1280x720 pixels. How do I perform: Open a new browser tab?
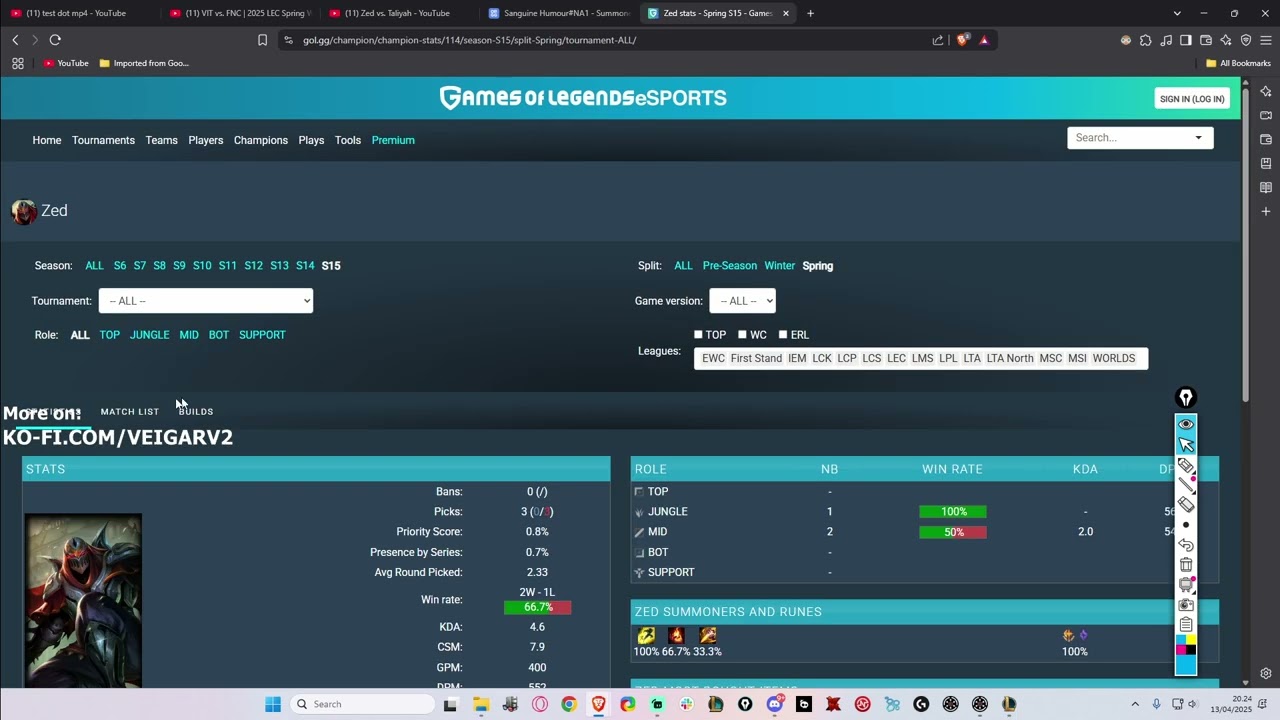(x=810, y=13)
